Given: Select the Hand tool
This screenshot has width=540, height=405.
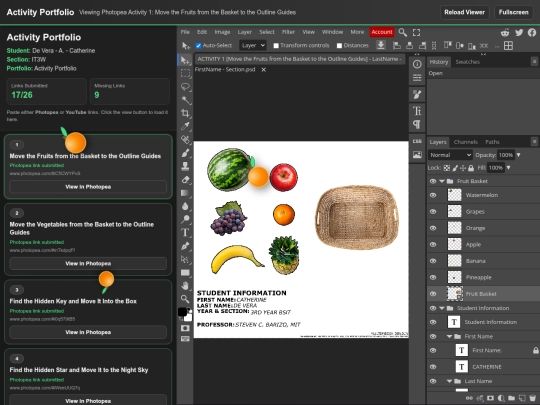Looking at the screenshot, I should [185, 285].
